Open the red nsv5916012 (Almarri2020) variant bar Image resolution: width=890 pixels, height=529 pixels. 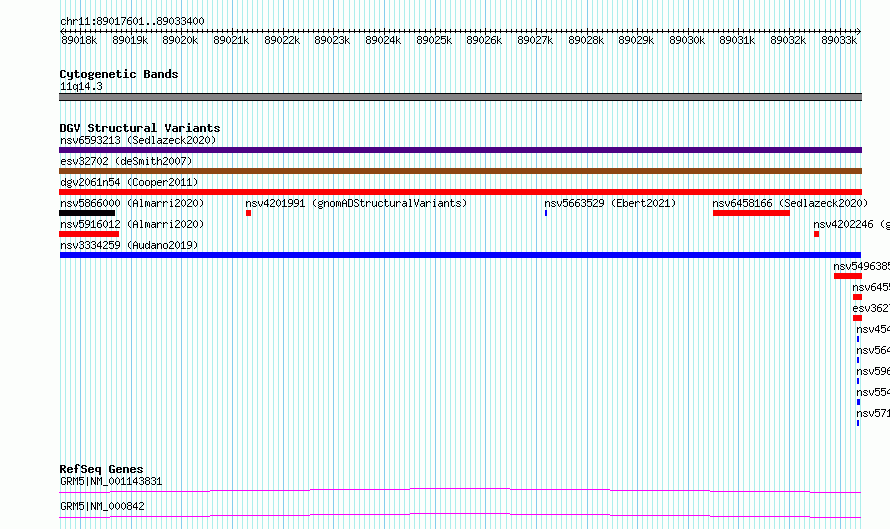click(x=89, y=234)
